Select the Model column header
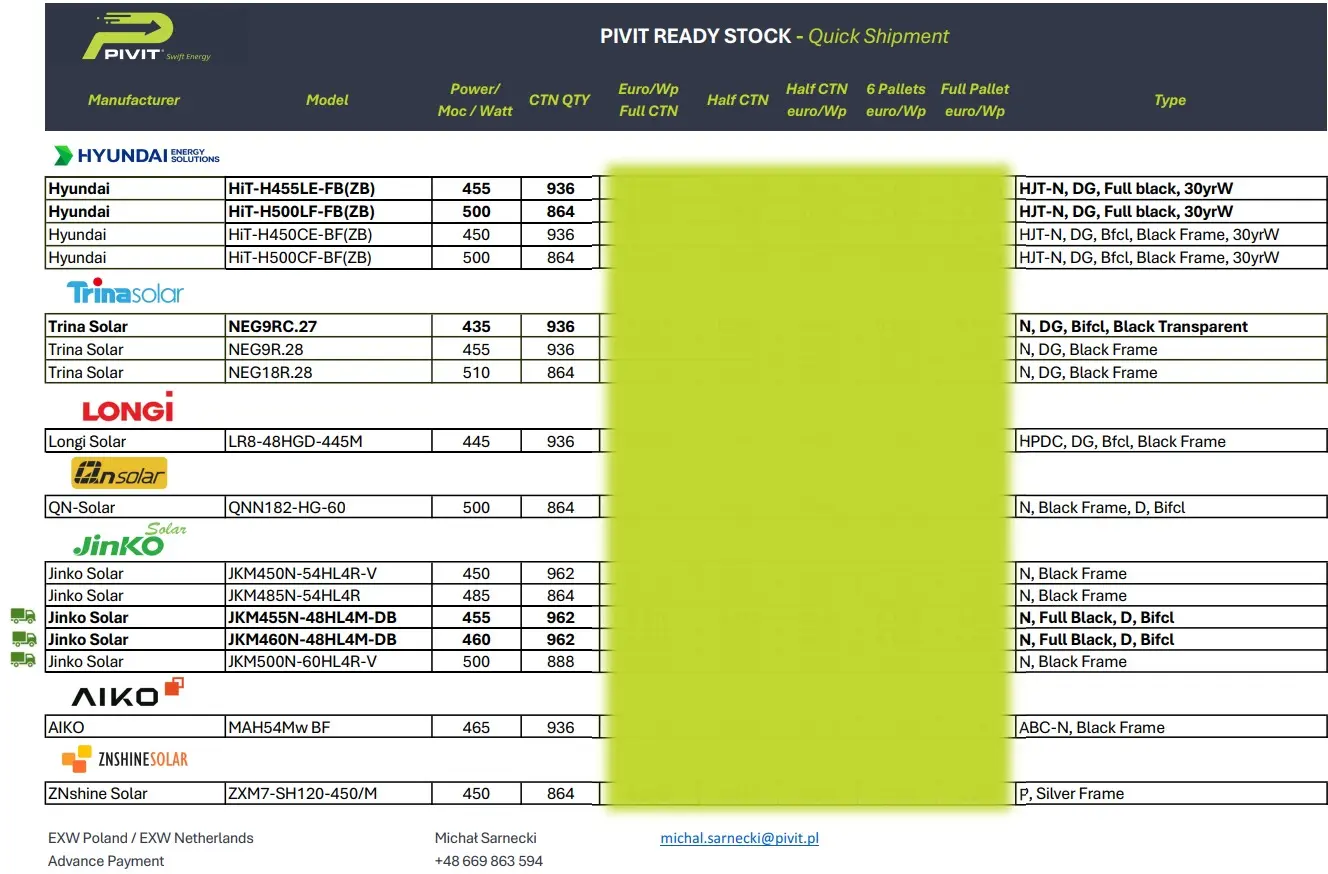This screenshot has height=874, width=1328. coord(327,100)
